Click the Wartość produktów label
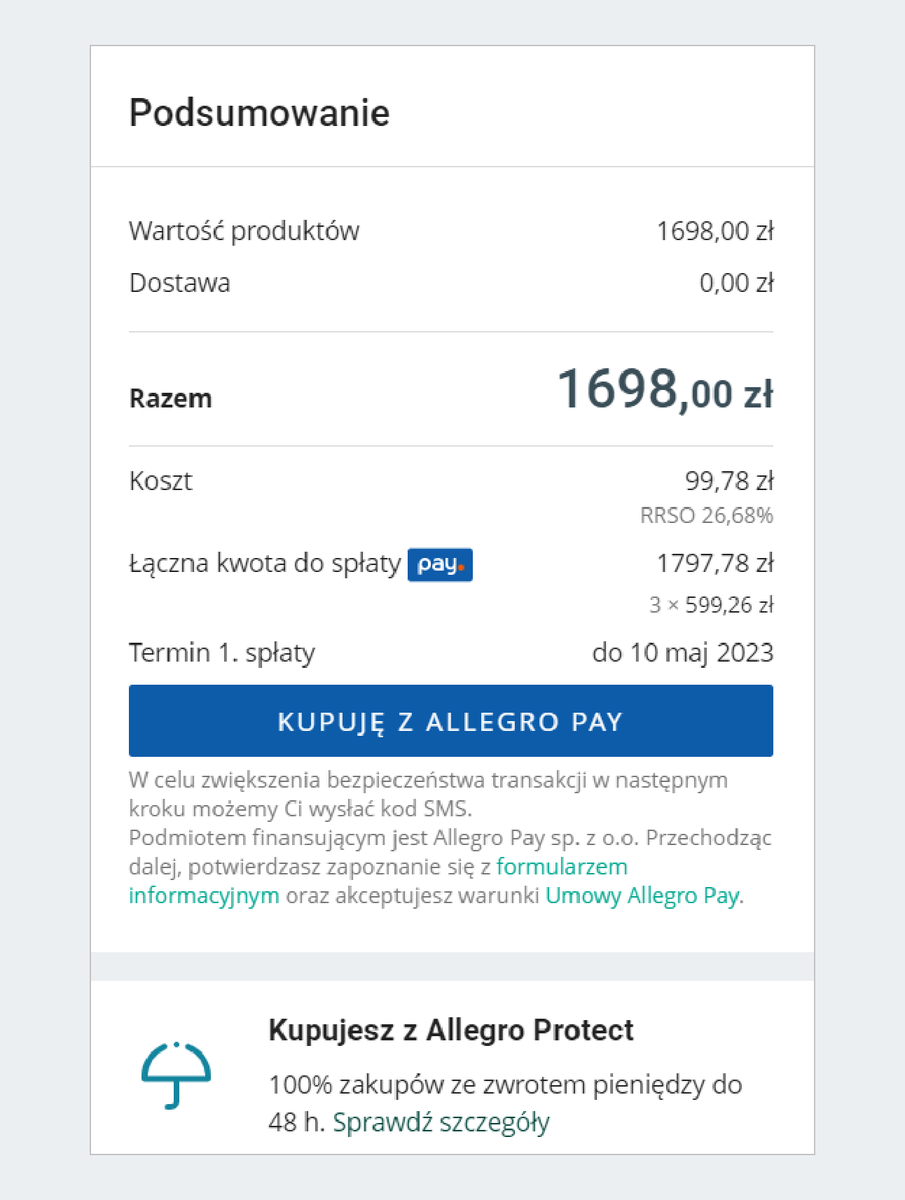Image resolution: width=905 pixels, height=1200 pixels. pos(244,231)
